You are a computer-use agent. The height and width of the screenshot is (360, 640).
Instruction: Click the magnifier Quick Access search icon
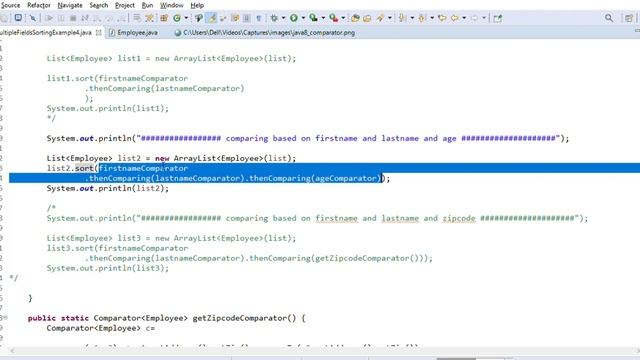(609, 18)
